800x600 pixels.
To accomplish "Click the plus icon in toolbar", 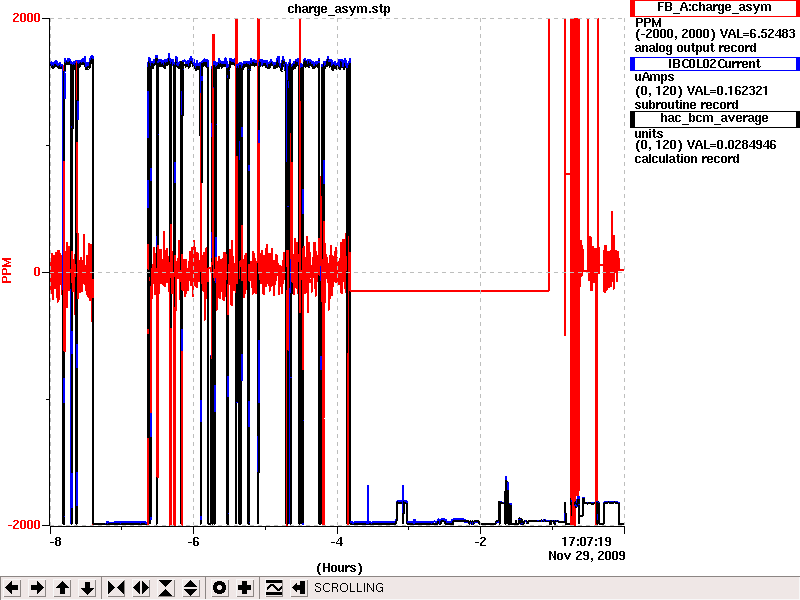I will tap(244, 588).
